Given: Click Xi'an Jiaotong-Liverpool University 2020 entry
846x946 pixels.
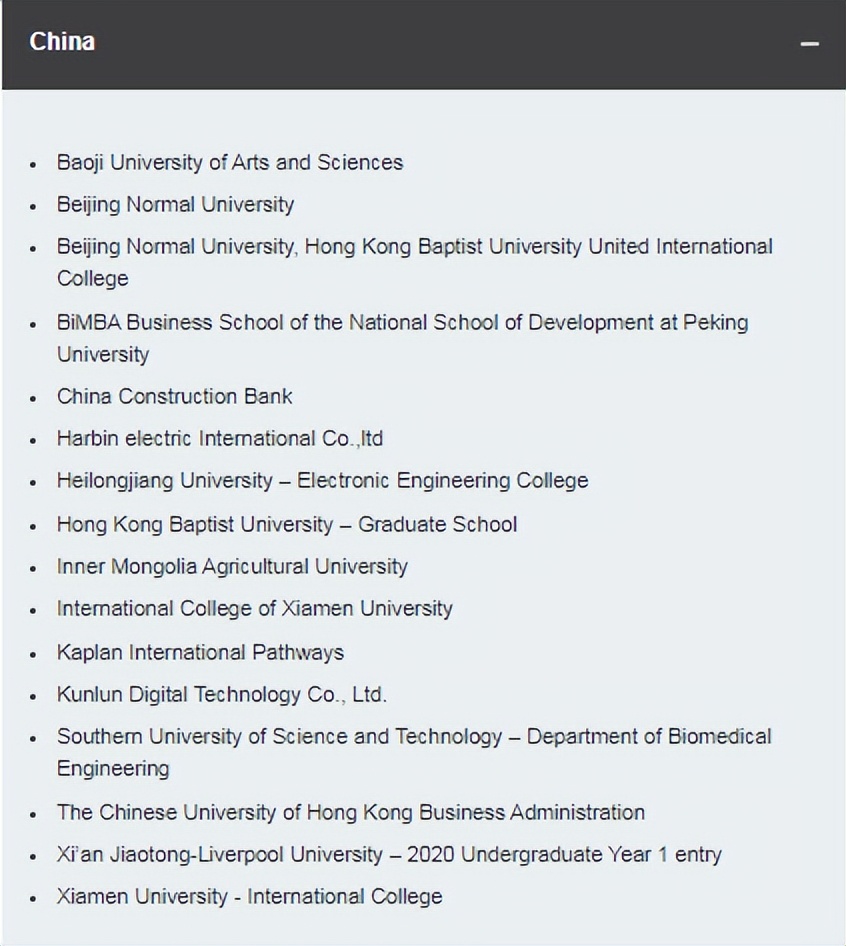Looking at the screenshot, I should pyautogui.click(x=389, y=855).
